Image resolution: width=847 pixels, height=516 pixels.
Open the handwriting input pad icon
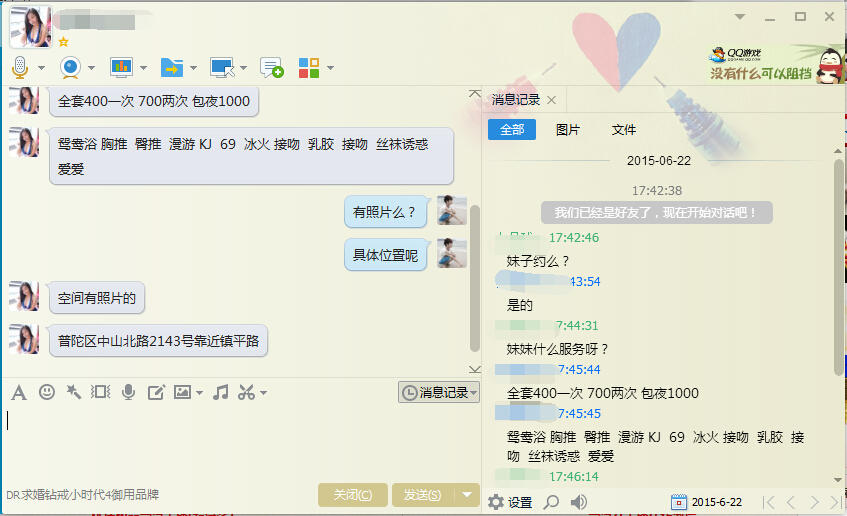pyautogui.click(x=156, y=393)
